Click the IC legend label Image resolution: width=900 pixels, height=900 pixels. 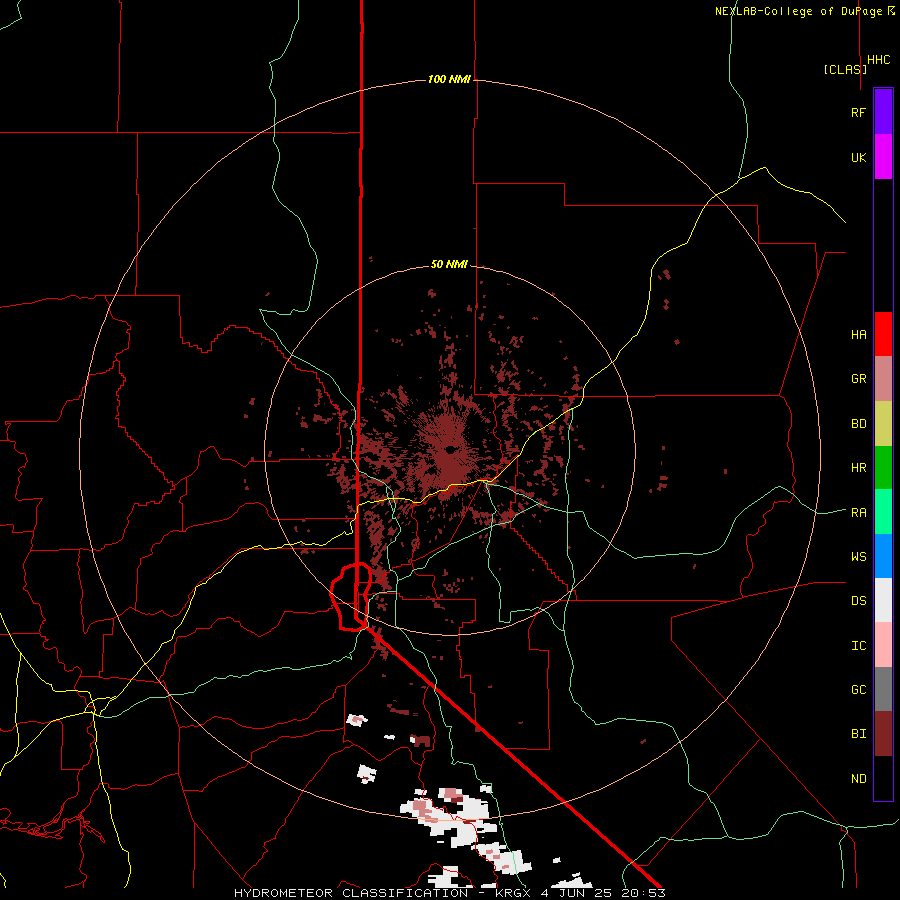click(x=858, y=646)
